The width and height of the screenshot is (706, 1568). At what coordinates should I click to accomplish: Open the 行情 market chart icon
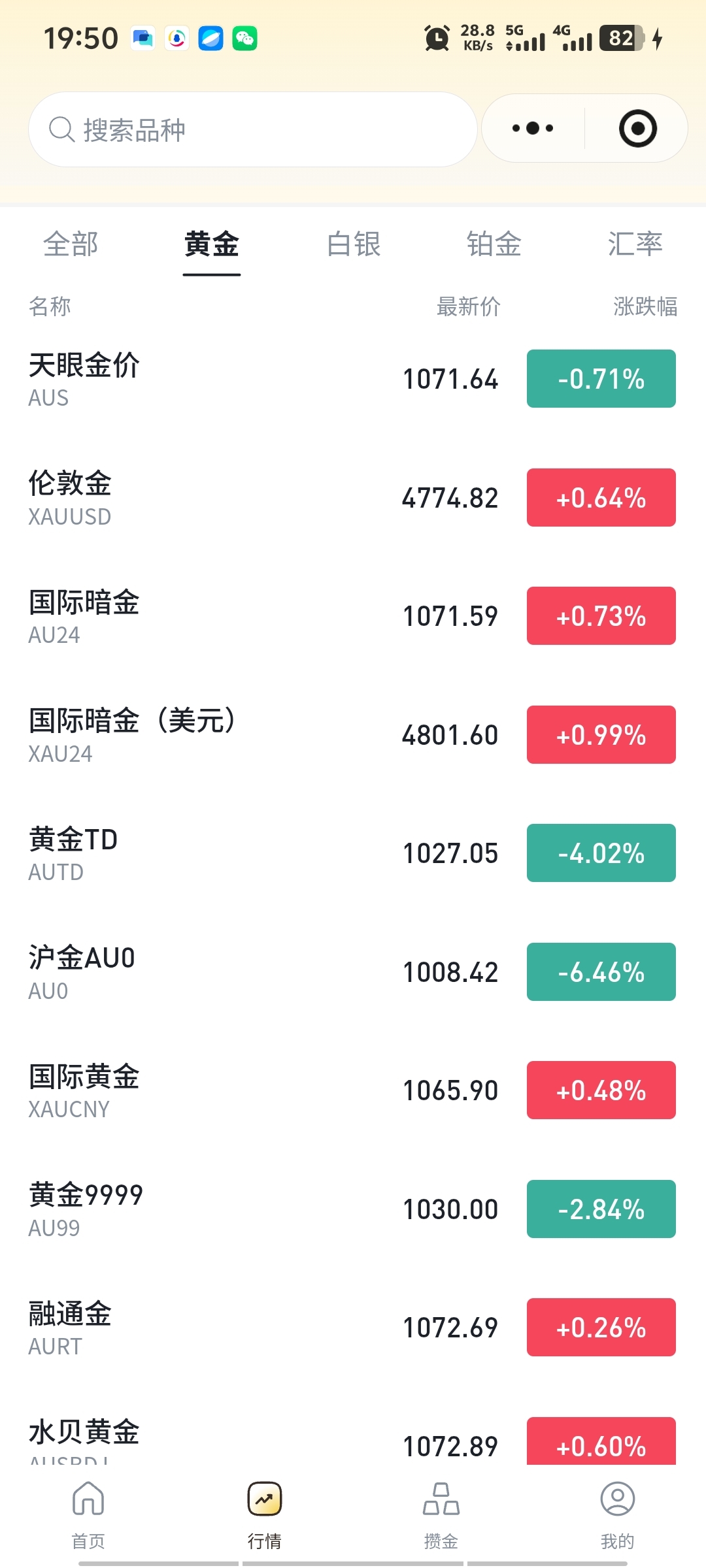tap(265, 1499)
